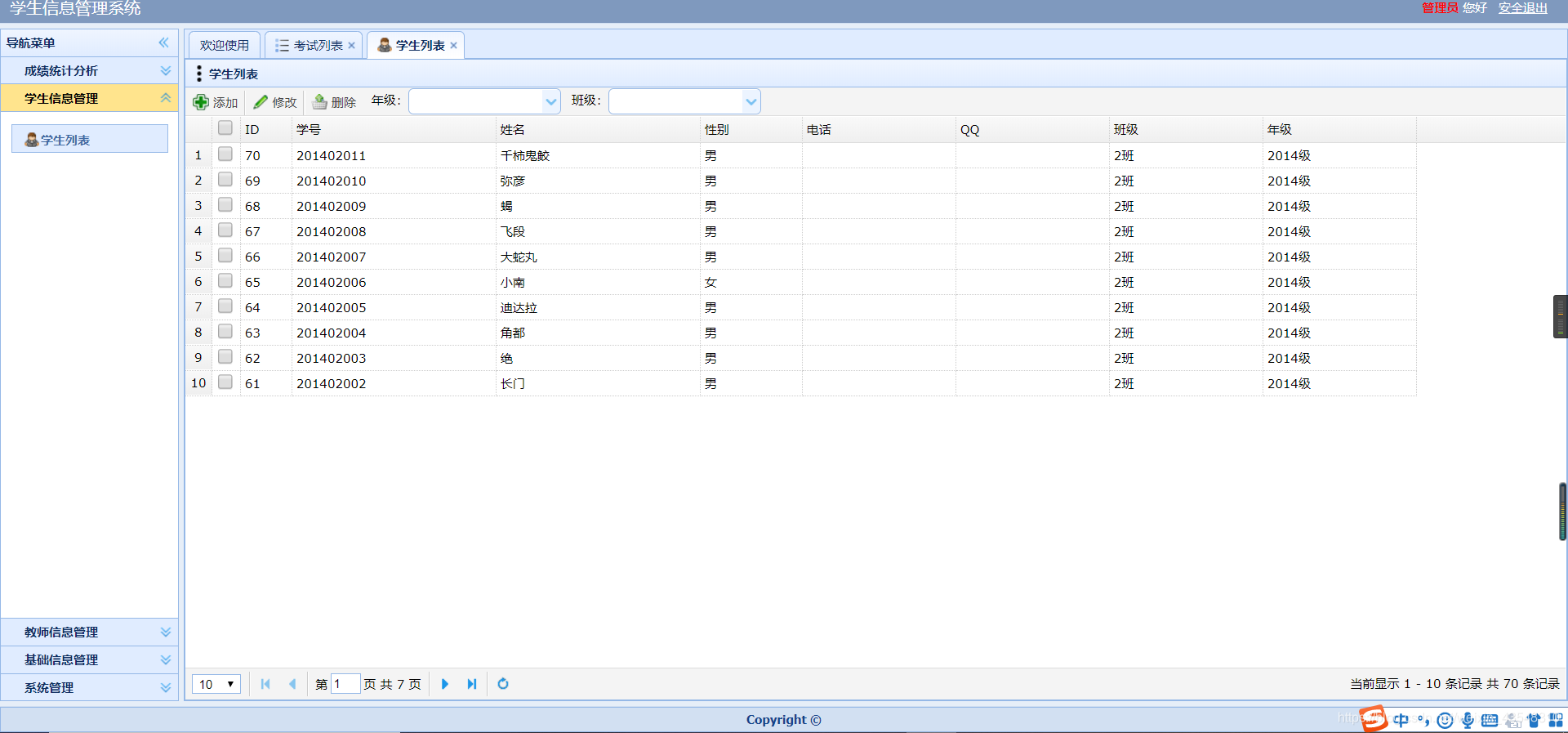Check the row for student 千柿鬼鲛
This screenshot has height=733, width=1568.
pos(225,154)
